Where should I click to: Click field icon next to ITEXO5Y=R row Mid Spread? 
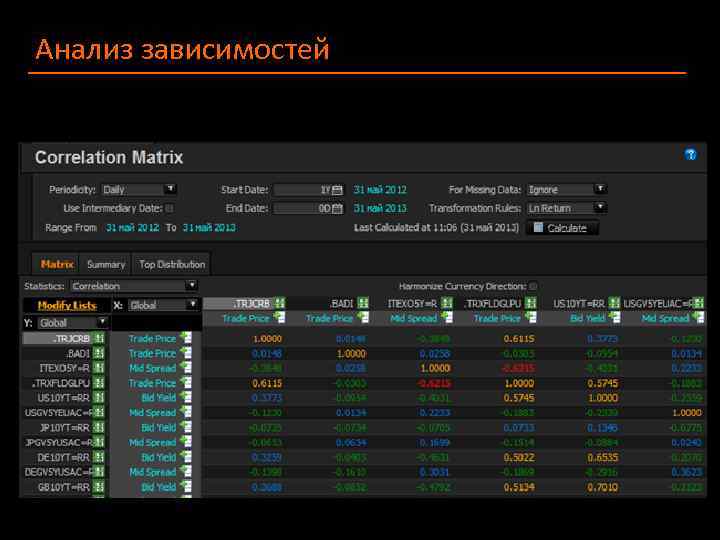(x=186, y=368)
